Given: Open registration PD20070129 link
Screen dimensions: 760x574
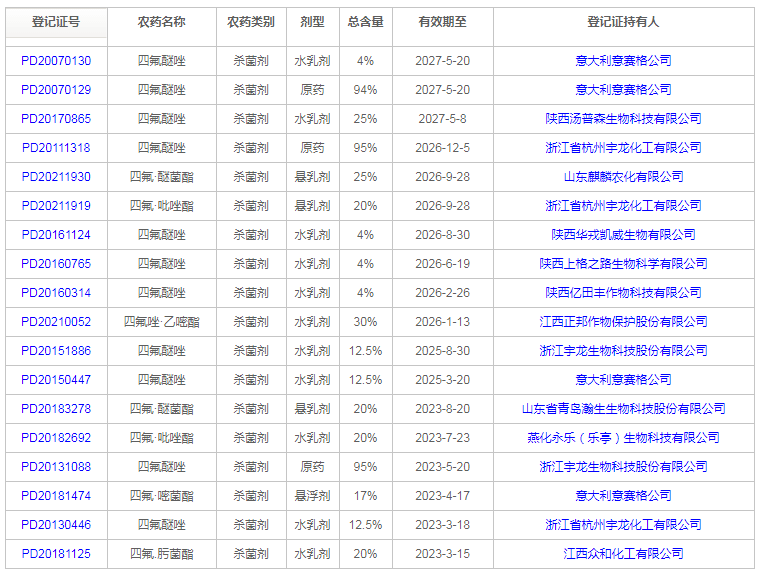Looking at the screenshot, I should coord(56,90).
